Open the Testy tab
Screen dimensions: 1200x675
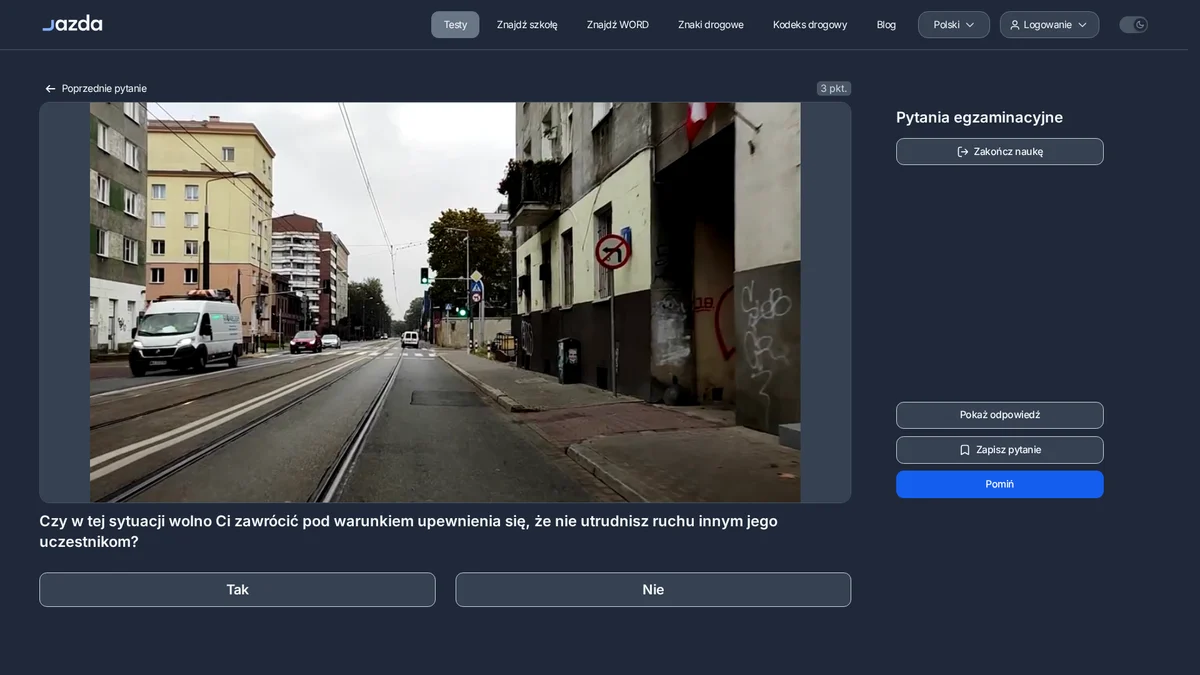pyautogui.click(x=455, y=25)
